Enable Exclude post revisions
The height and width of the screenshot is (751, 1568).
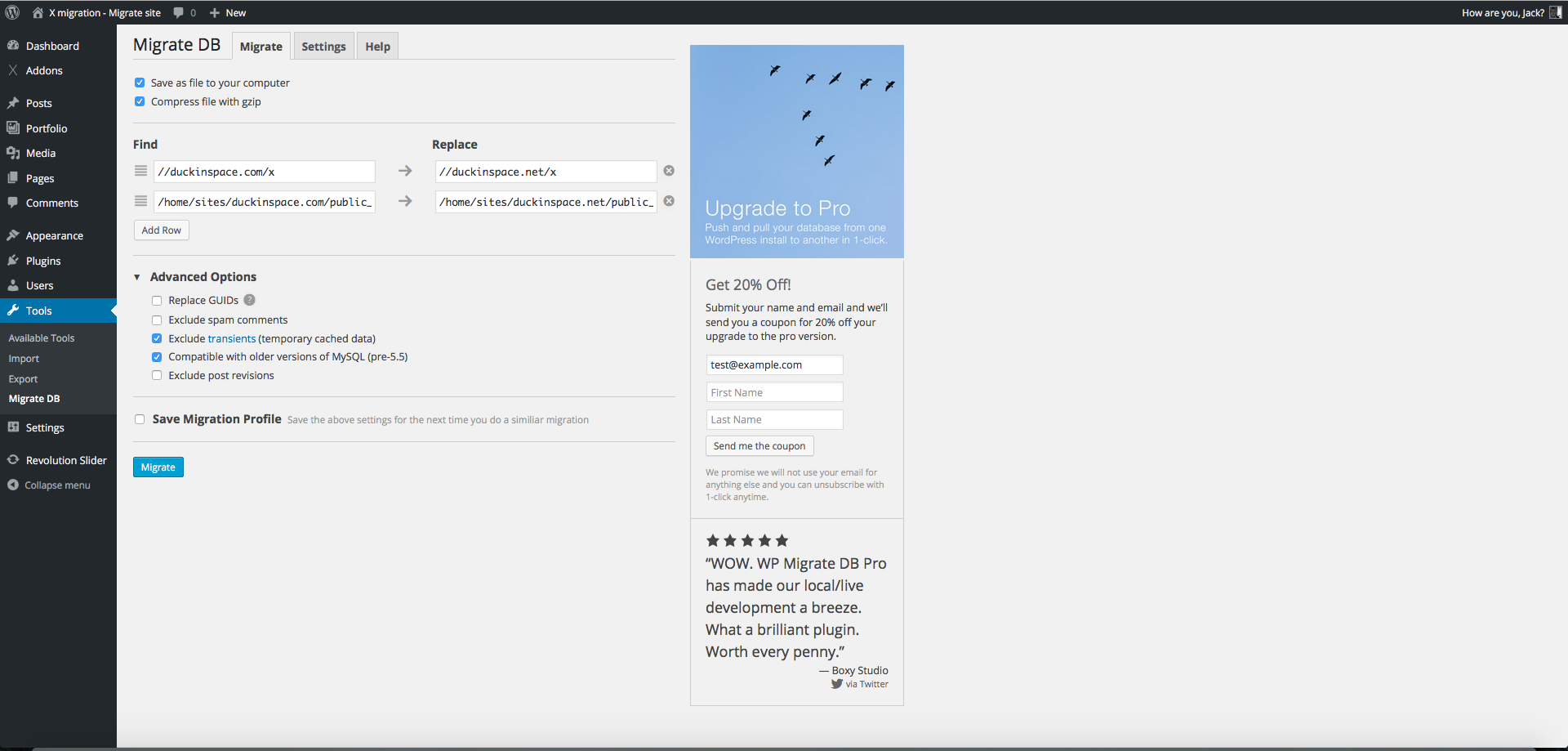click(157, 376)
